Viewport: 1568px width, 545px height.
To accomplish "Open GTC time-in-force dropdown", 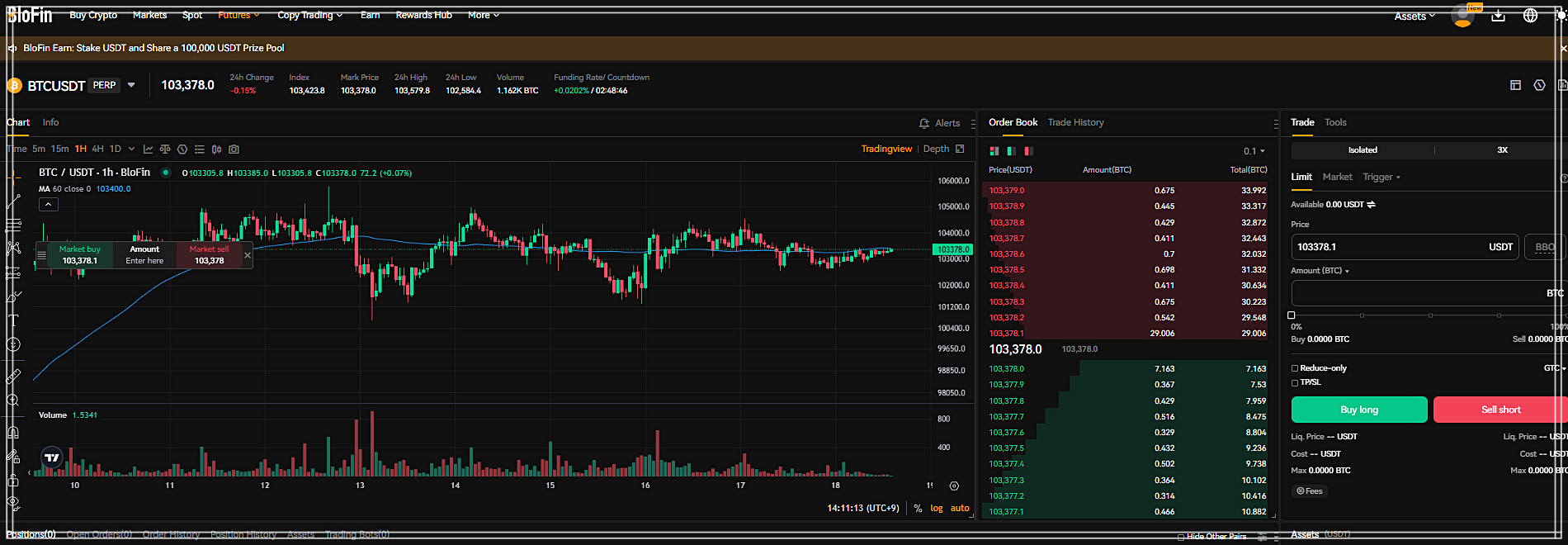I will point(1554,368).
